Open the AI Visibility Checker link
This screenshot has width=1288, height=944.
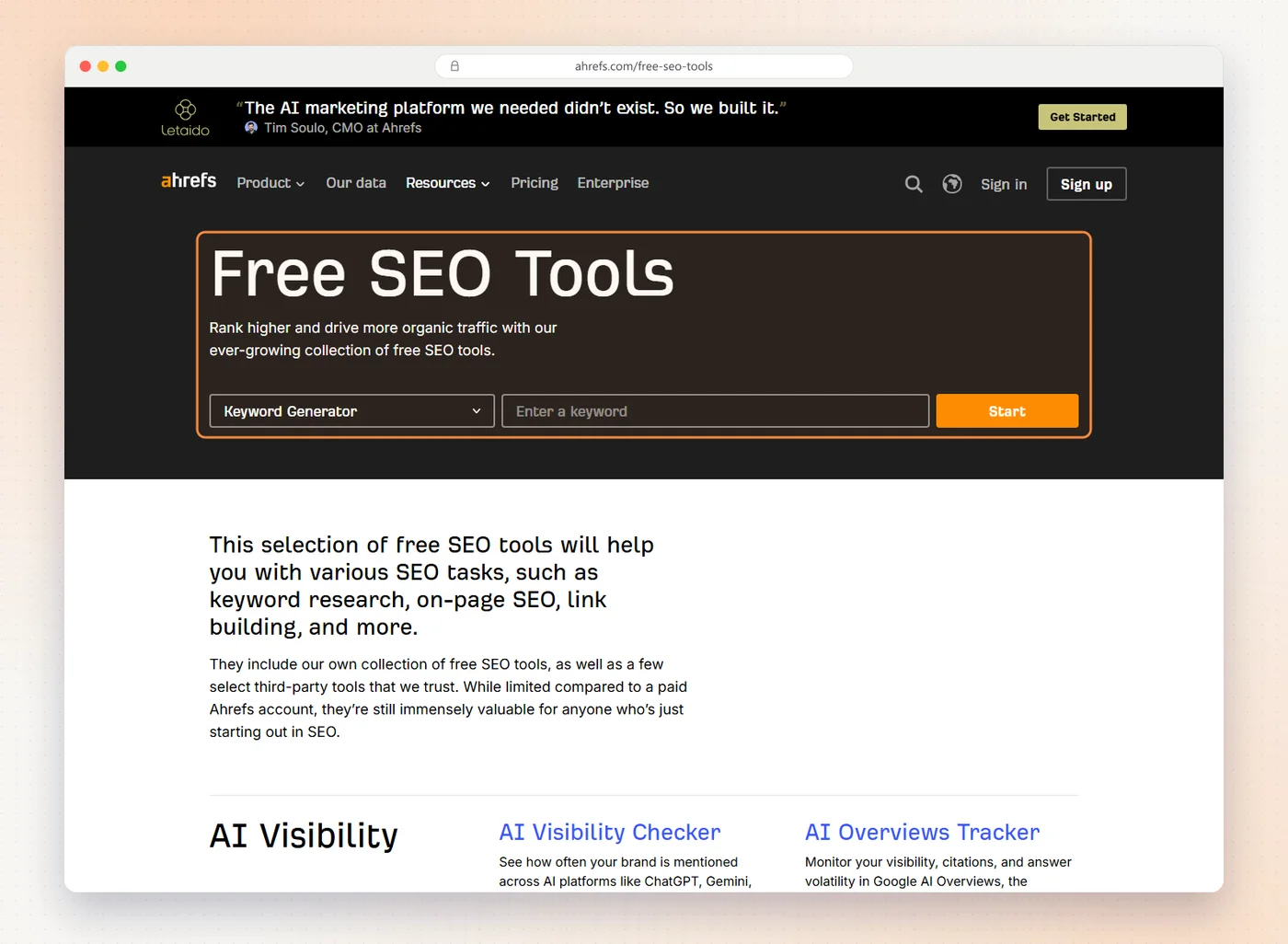click(610, 832)
